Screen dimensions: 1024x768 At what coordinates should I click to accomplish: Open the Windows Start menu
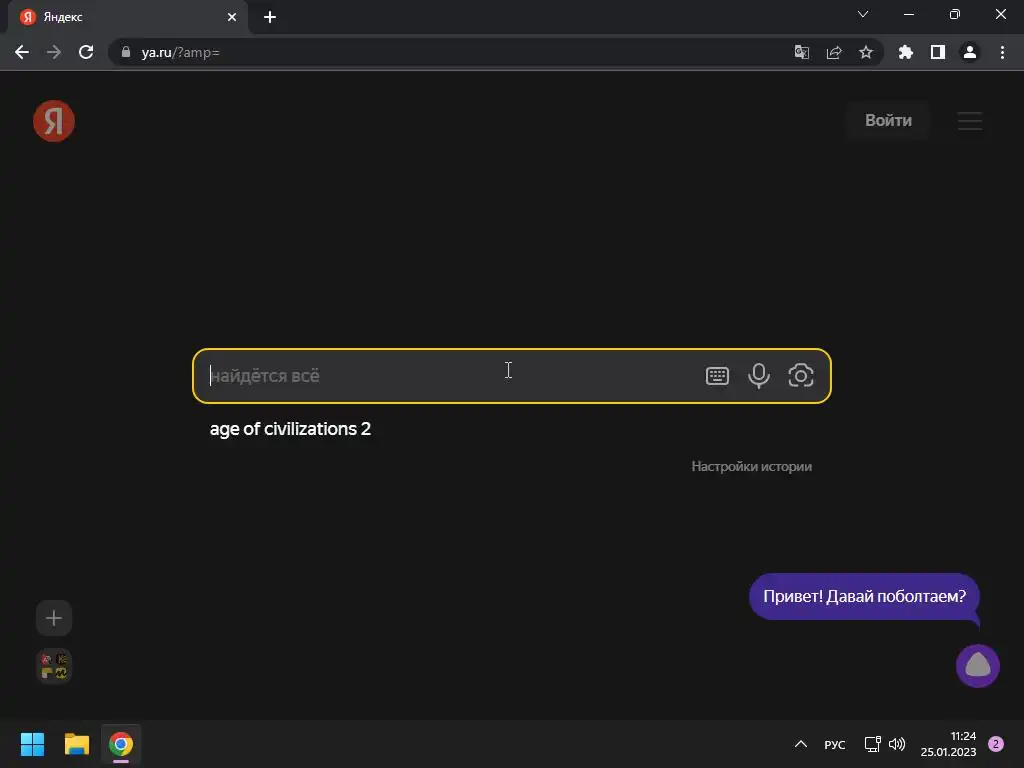[x=32, y=744]
